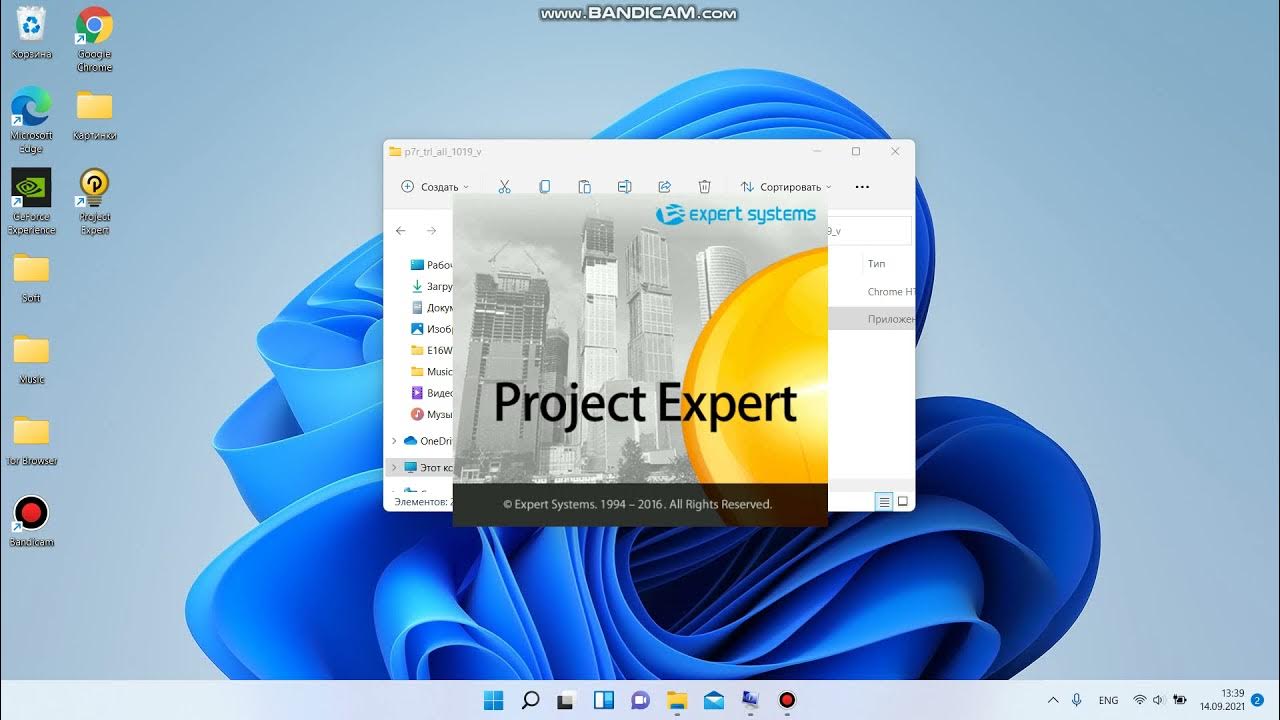The width and height of the screenshot is (1280, 720).
Task: Go back with the Explorer back arrow
Action: point(401,231)
